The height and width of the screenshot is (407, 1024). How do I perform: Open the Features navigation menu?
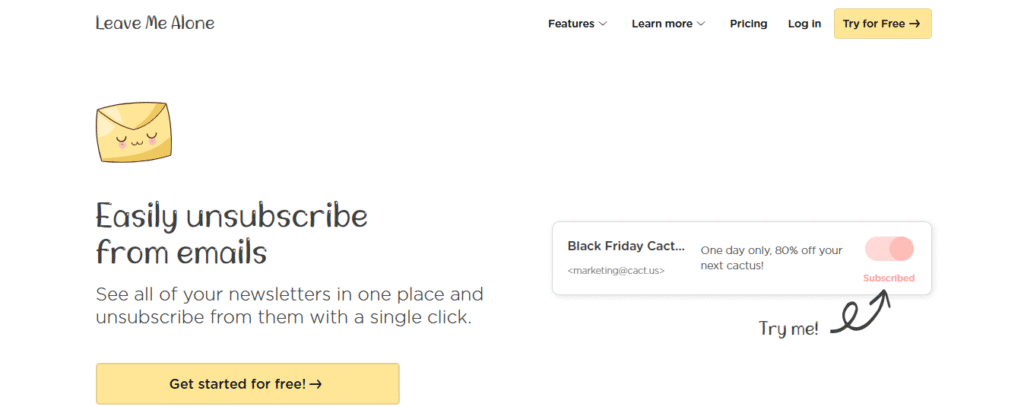click(x=577, y=24)
